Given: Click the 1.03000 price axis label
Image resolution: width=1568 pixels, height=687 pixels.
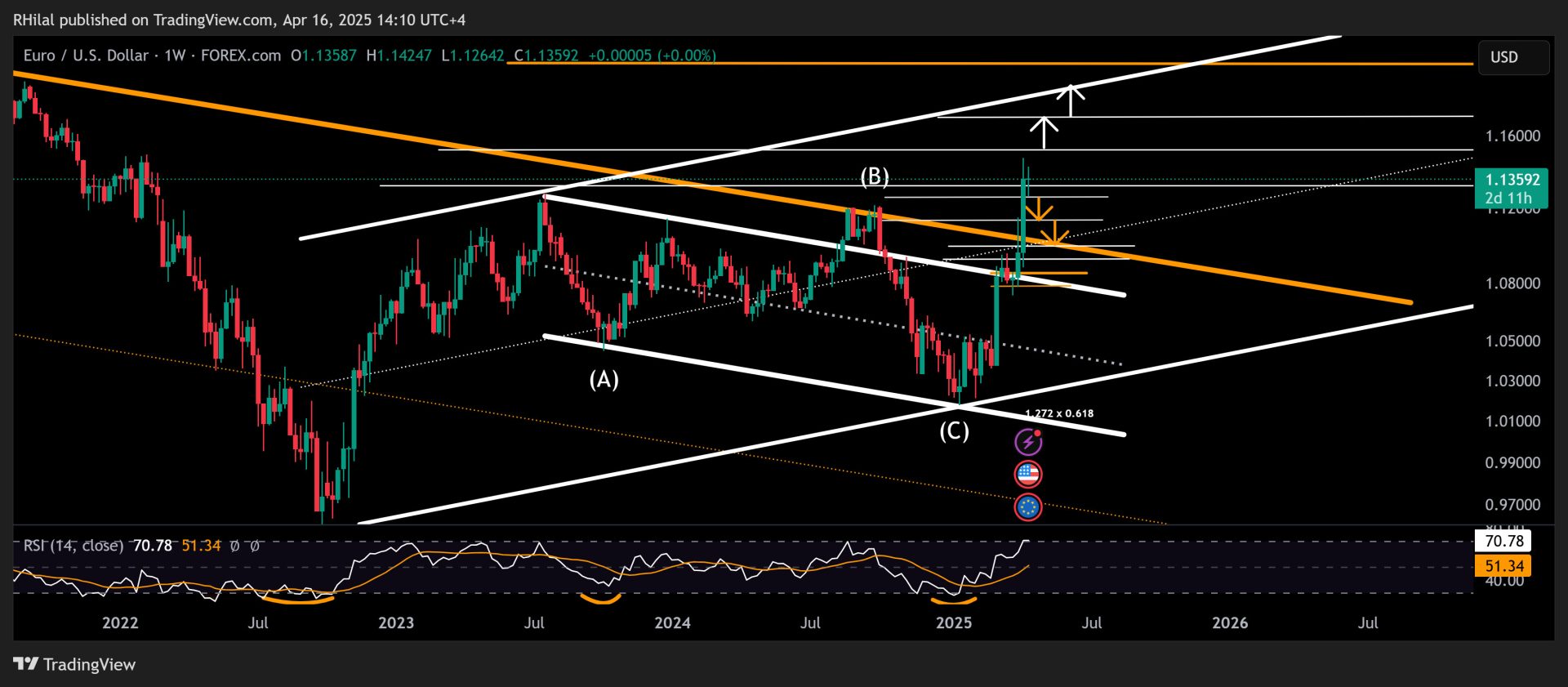Looking at the screenshot, I should (x=1512, y=381).
